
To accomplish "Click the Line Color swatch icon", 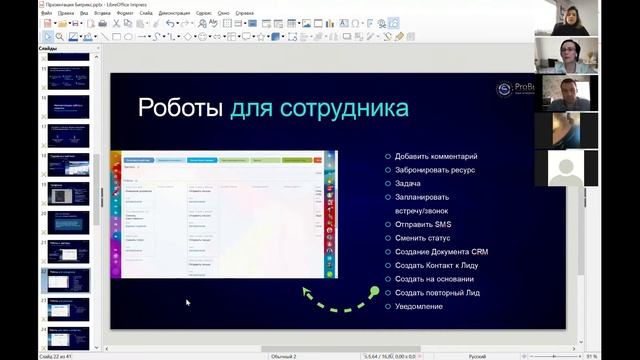I will coord(73,37).
